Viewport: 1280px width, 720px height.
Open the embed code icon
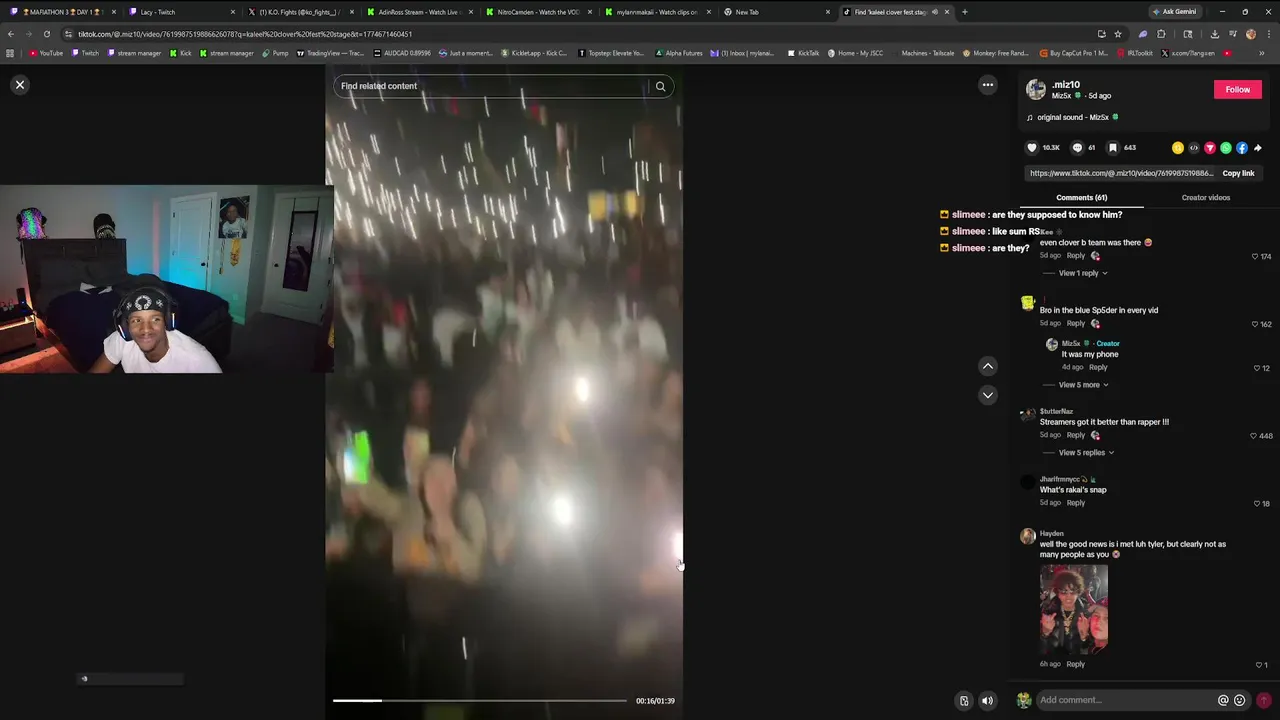[1194, 148]
